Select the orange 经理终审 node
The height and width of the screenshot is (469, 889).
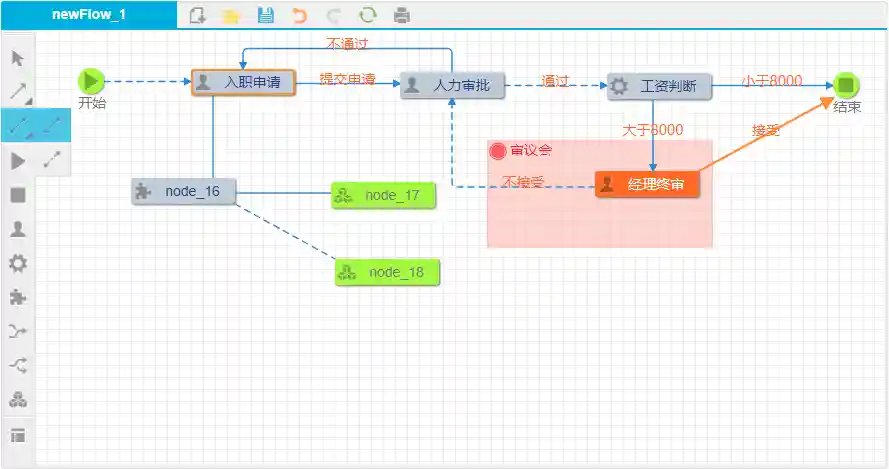tap(647, 184)
